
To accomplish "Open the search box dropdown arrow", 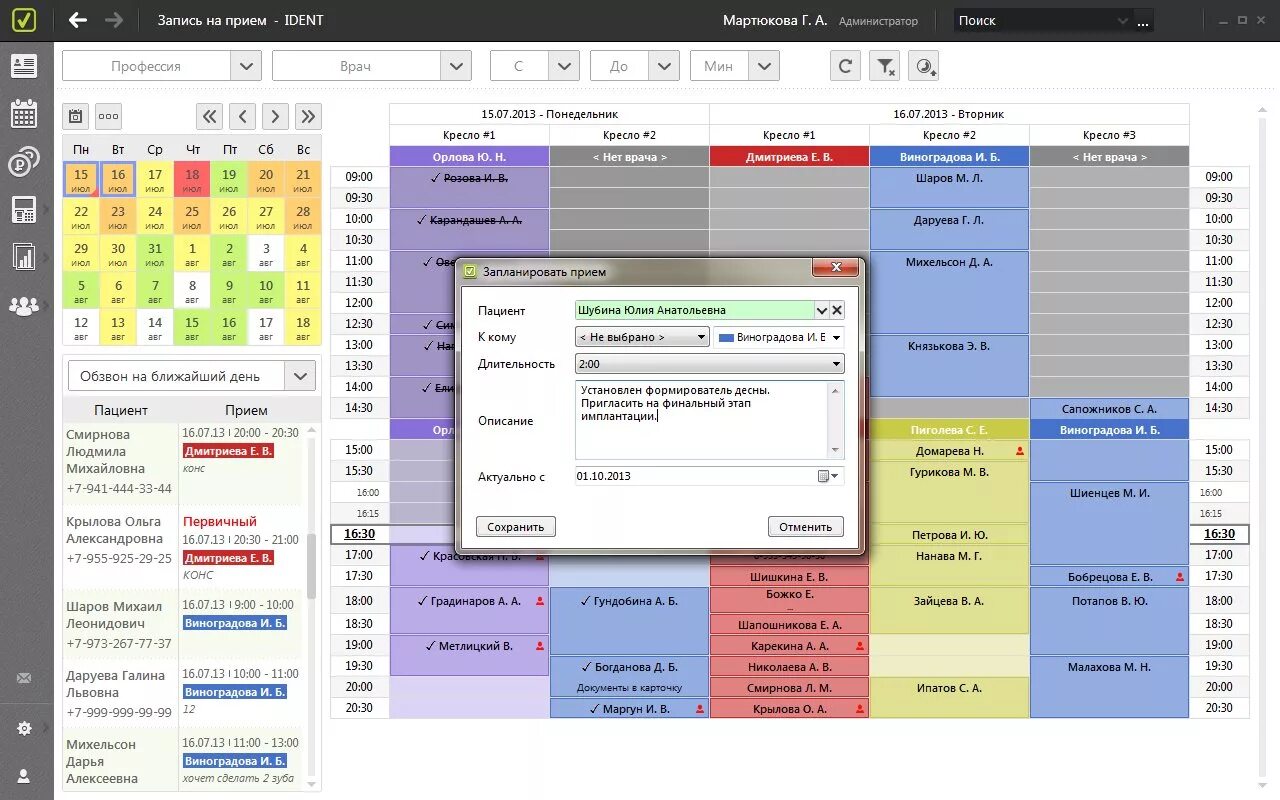I will (x=1122, y=21).
